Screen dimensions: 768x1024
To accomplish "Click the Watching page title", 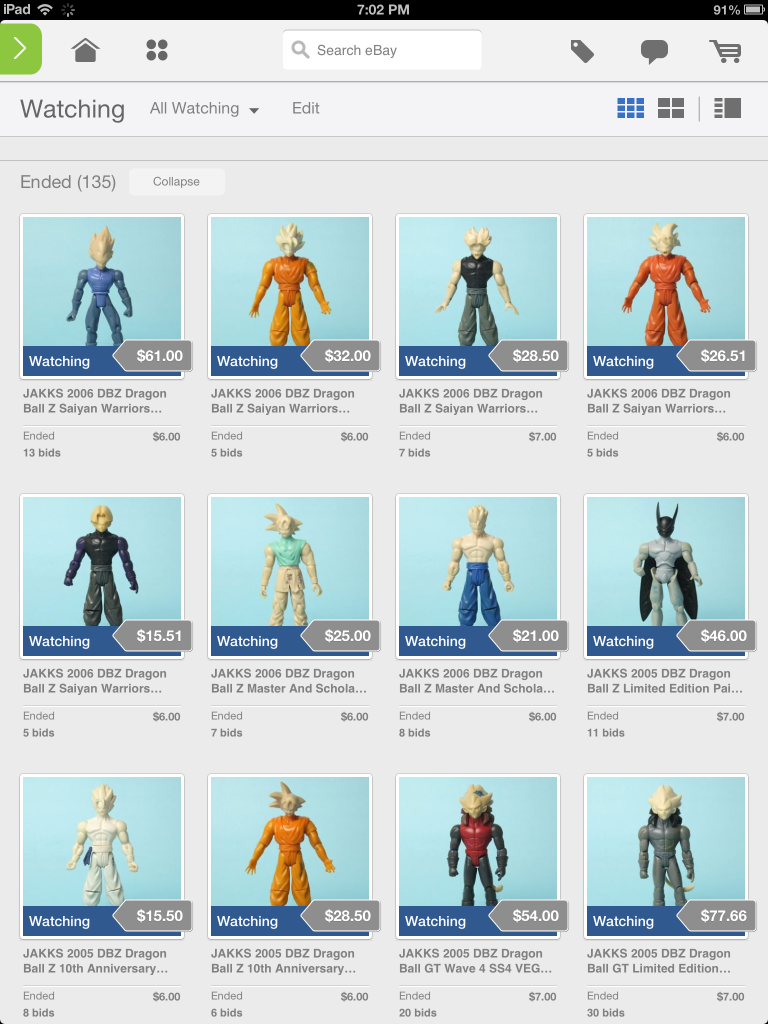I will coord(72,109).
